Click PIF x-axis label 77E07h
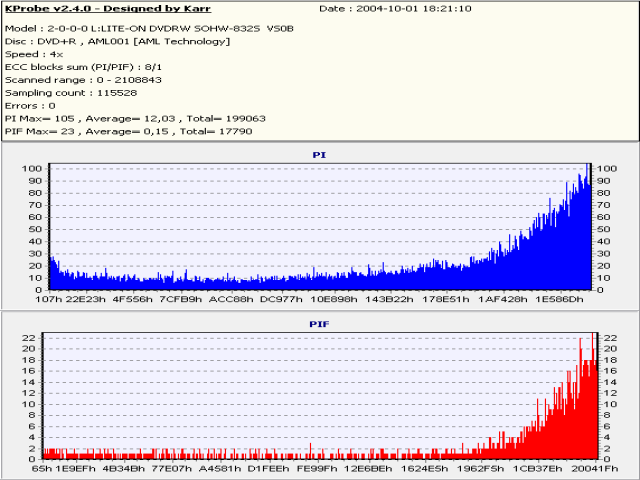The height and width of the screenshot is (480, 640). pyautogui.click(x=171, y=469)
